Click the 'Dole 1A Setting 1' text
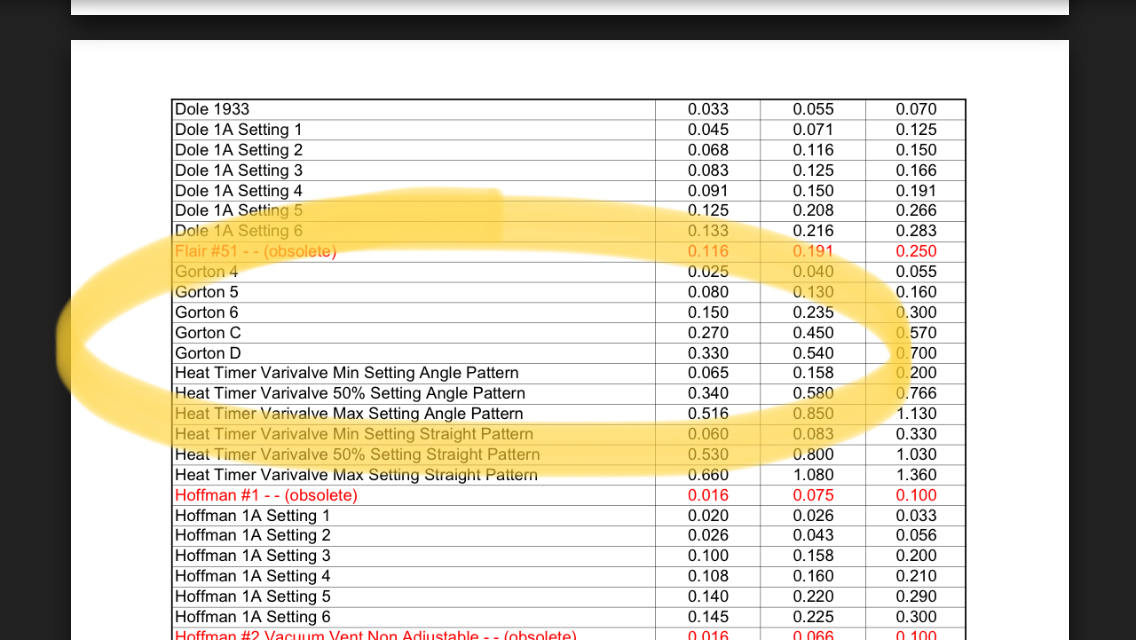The width and height of the screenshot is (1136, 640). 238,130
